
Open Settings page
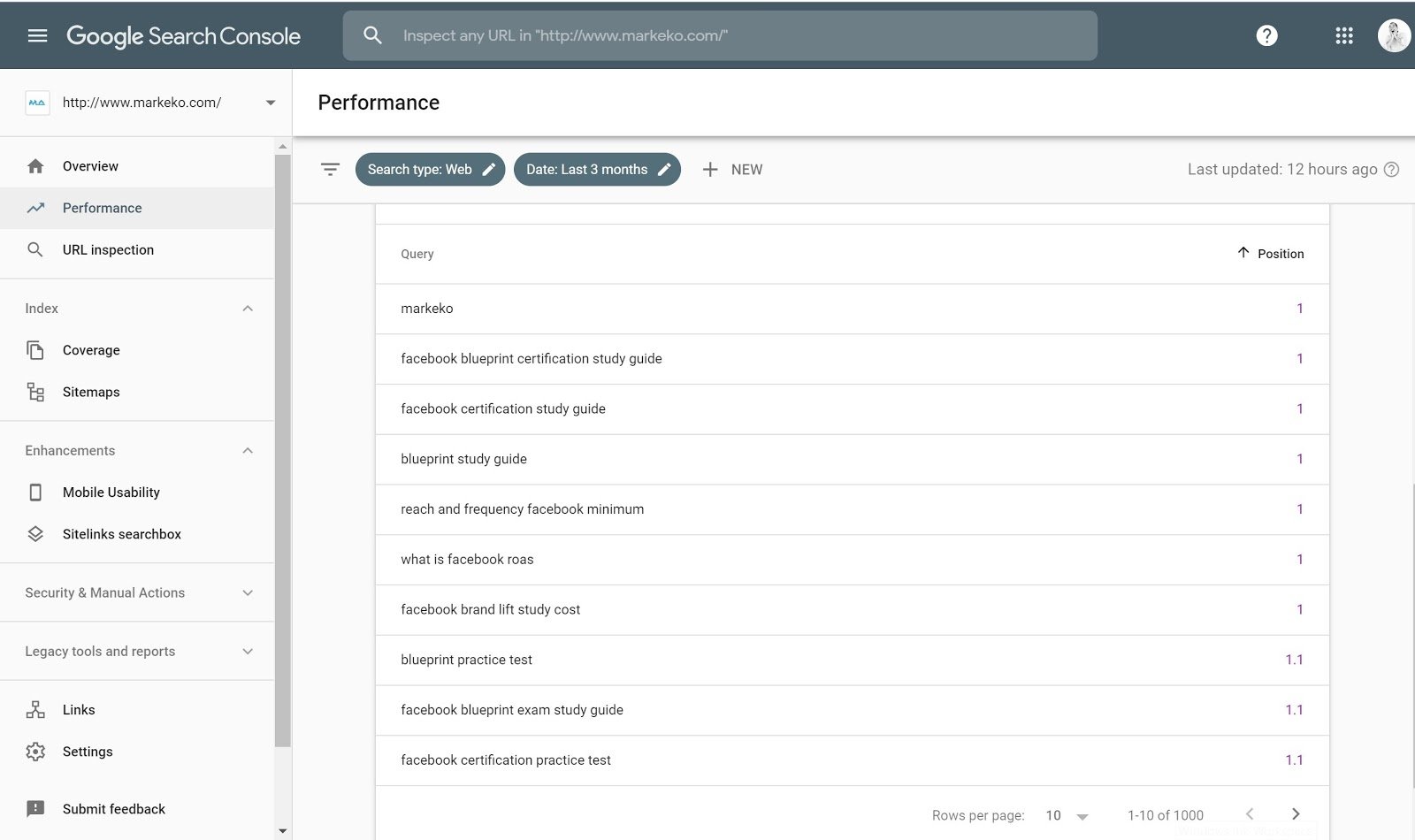[137, 752]
